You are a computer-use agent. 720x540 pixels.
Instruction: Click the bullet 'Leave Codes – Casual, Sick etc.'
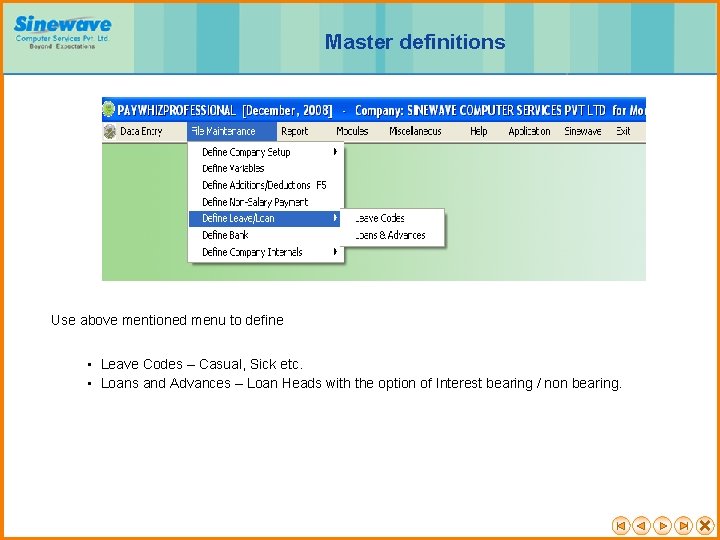pyautogui.click(x=202, y=364)
